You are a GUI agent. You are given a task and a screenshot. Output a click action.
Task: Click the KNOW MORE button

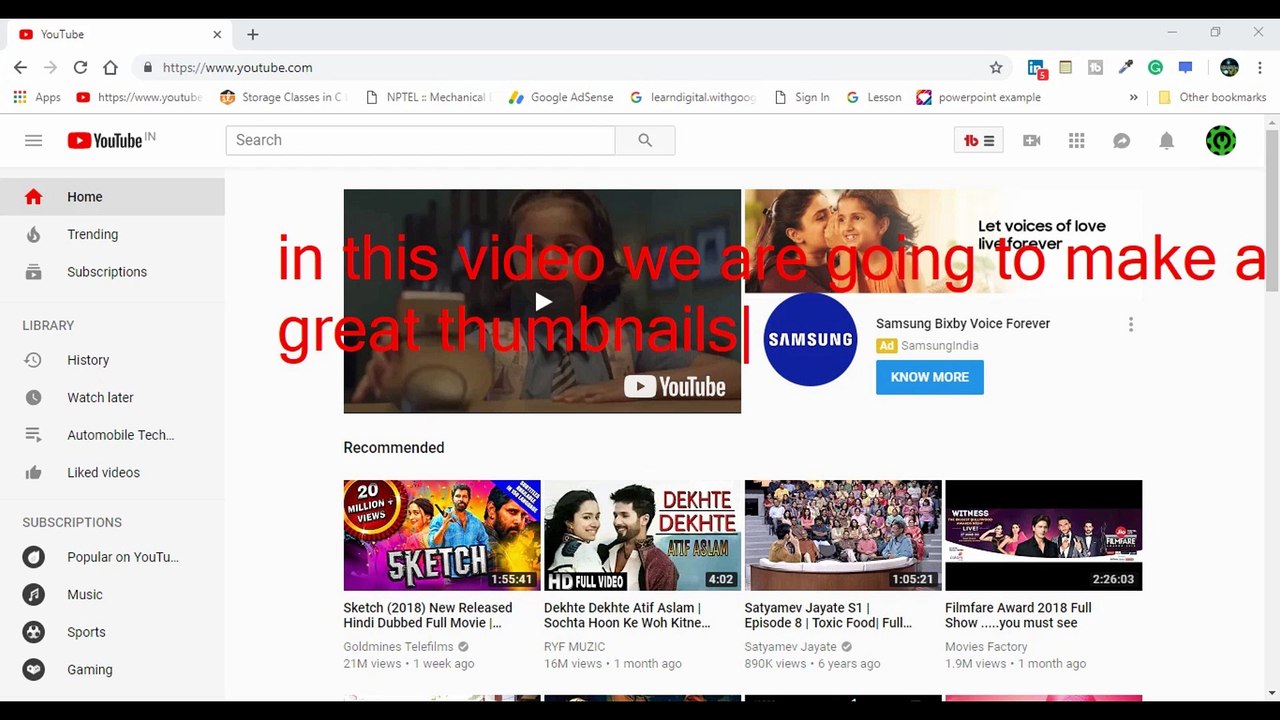click(930, 377)
